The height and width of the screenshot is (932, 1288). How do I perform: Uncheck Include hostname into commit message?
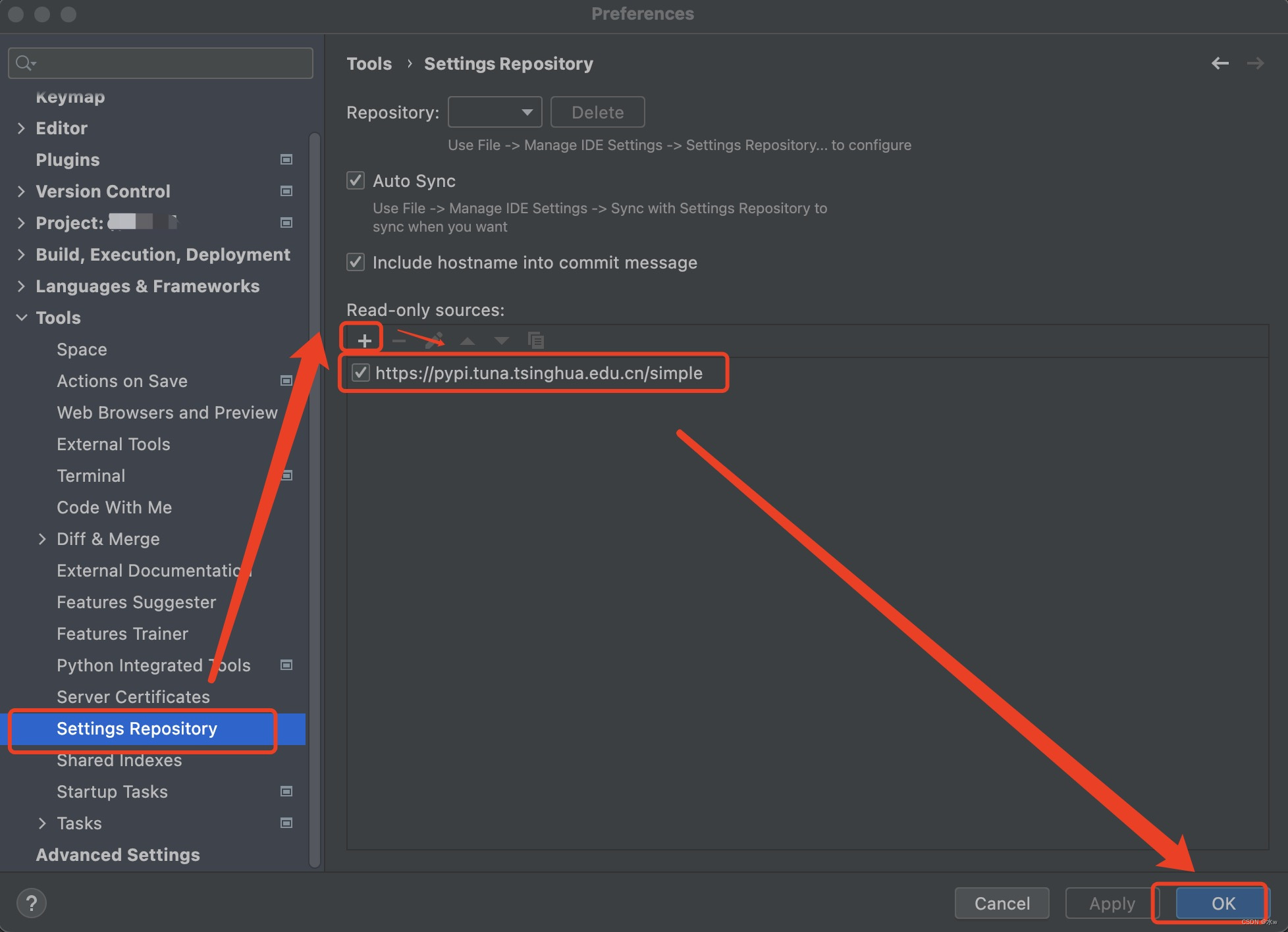pyautogui.click(x=356, y=262)
